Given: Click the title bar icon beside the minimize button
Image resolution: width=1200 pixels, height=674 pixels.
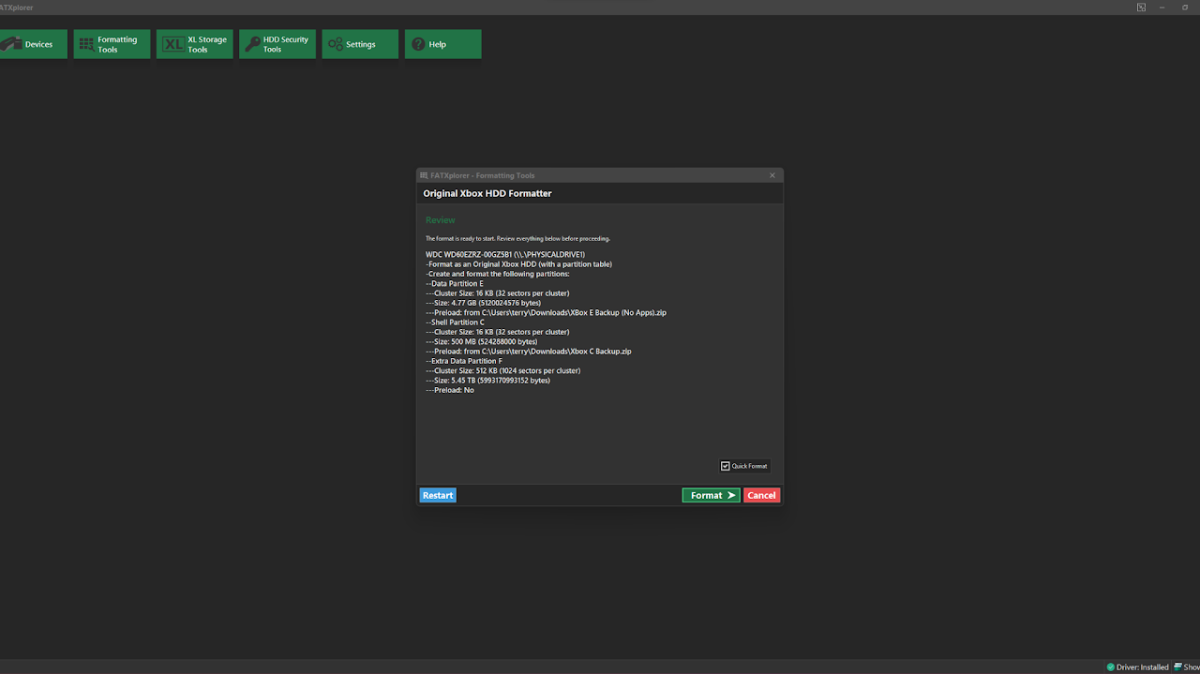Looking at the screenshot, I should [x=1141, y=7].
